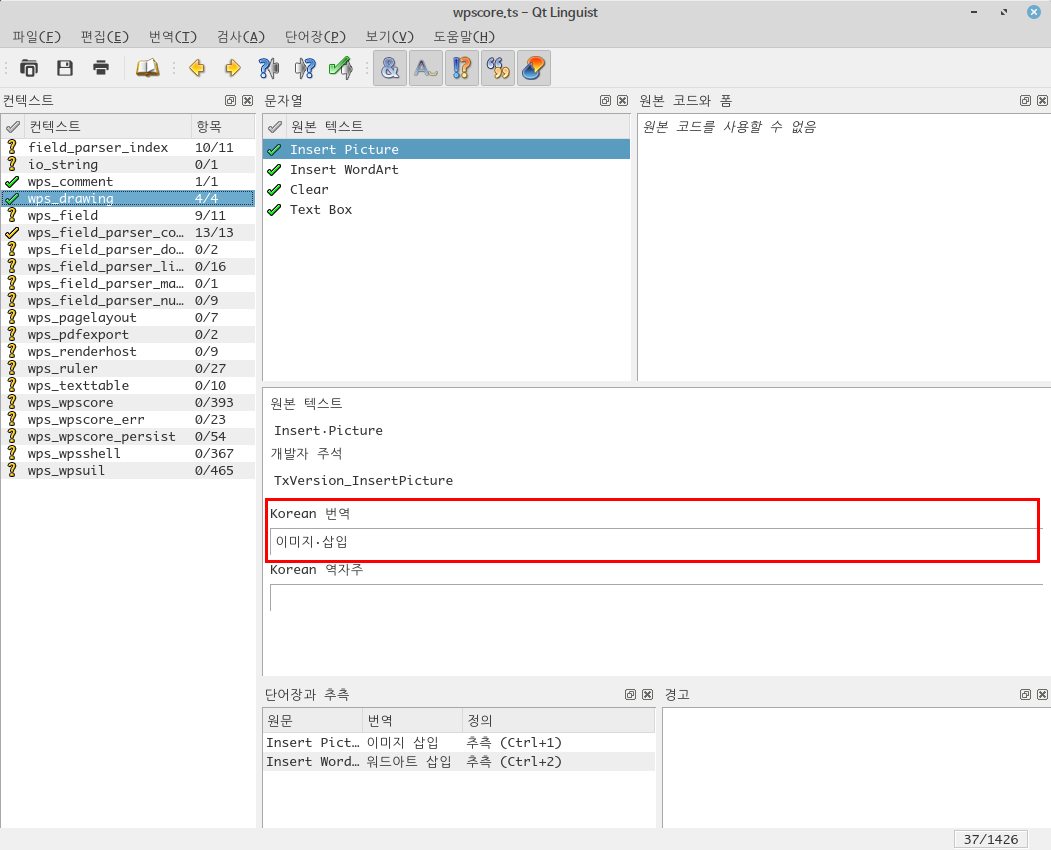The height and width of the screenshot is (850, 1051).
Task: Click the Open file toolbar icon
Action: point(29,68)
